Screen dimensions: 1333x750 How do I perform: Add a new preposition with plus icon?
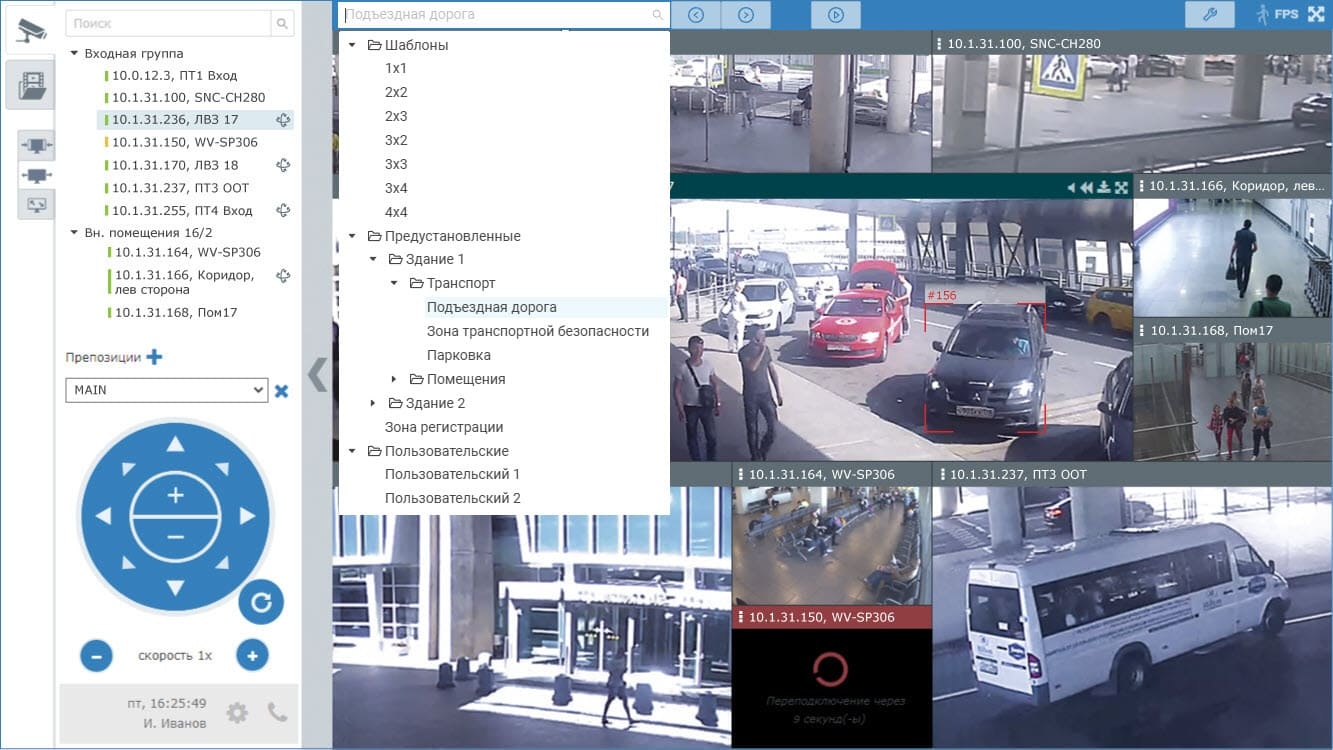[154, 357]
